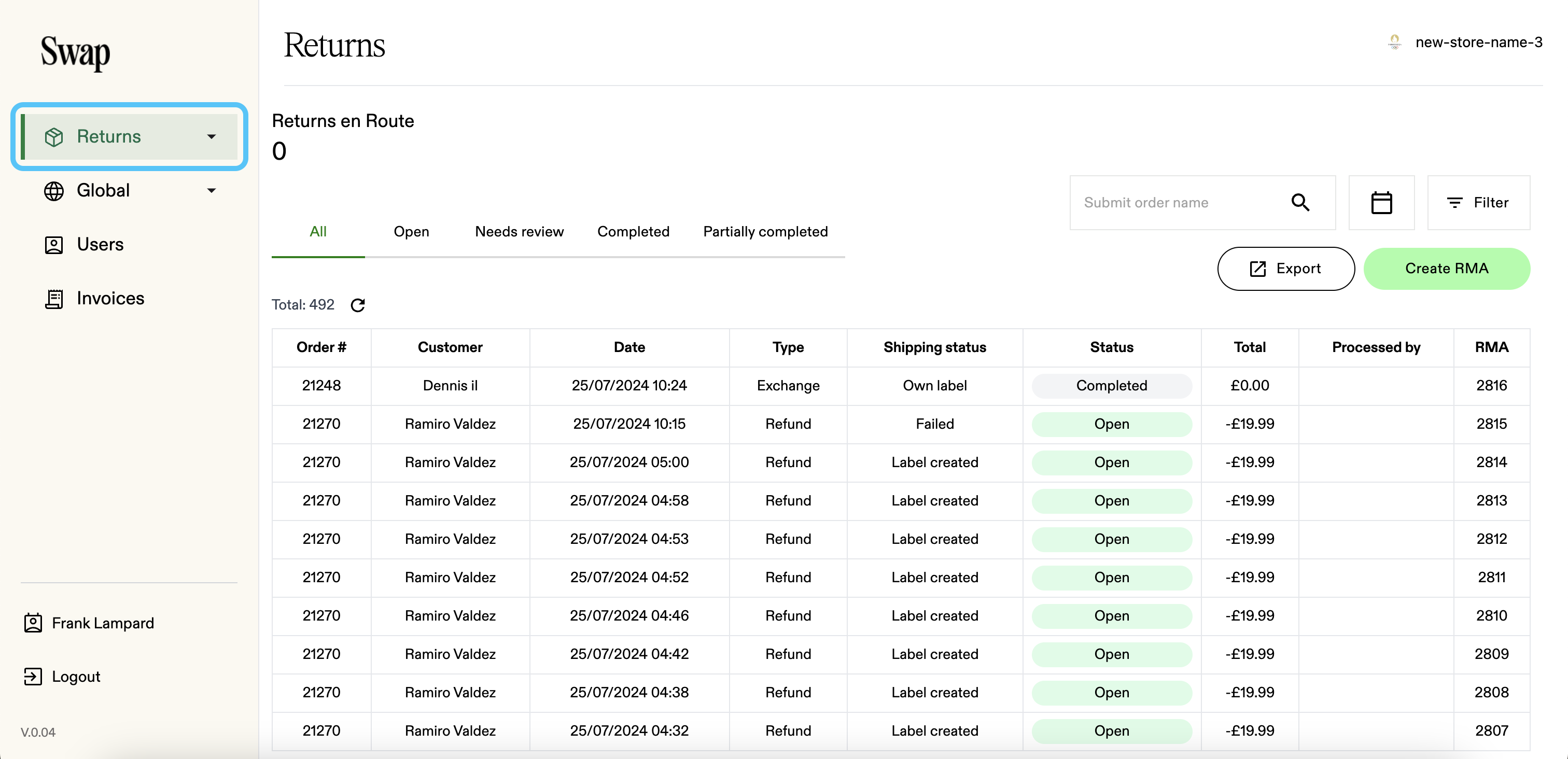Click the Failed shipping status
Viewport: 1568px width, 759px height.
tap(934, 424)
